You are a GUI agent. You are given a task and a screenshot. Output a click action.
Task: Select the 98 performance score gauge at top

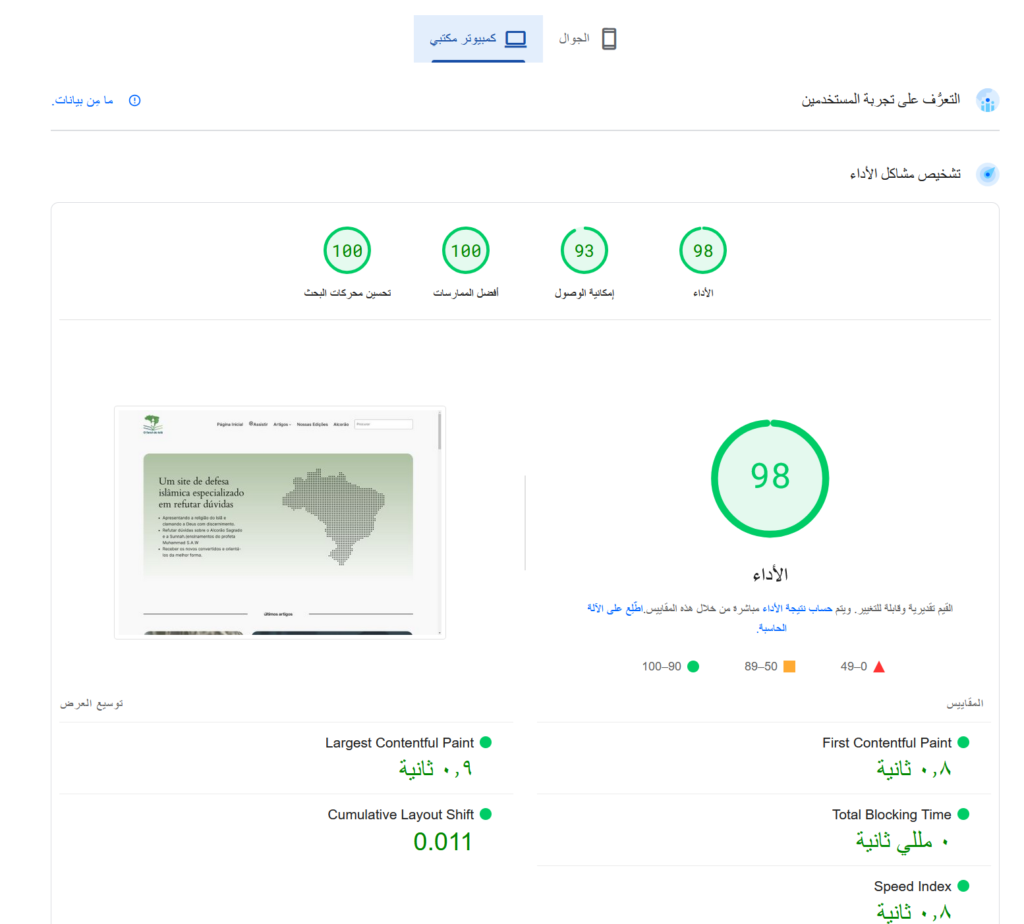coord(703,250)
